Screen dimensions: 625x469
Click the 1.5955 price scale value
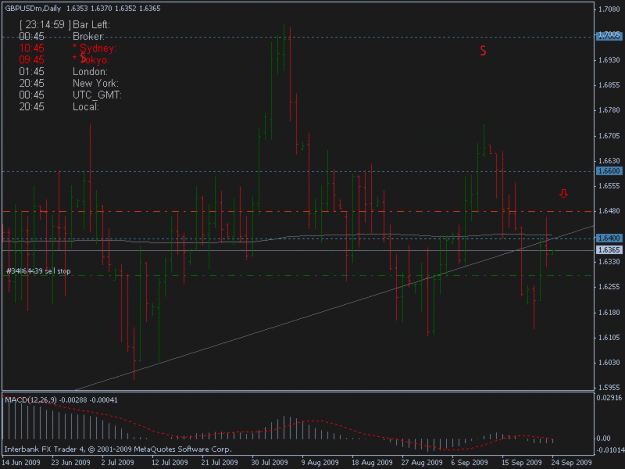(x=609, y=387)
